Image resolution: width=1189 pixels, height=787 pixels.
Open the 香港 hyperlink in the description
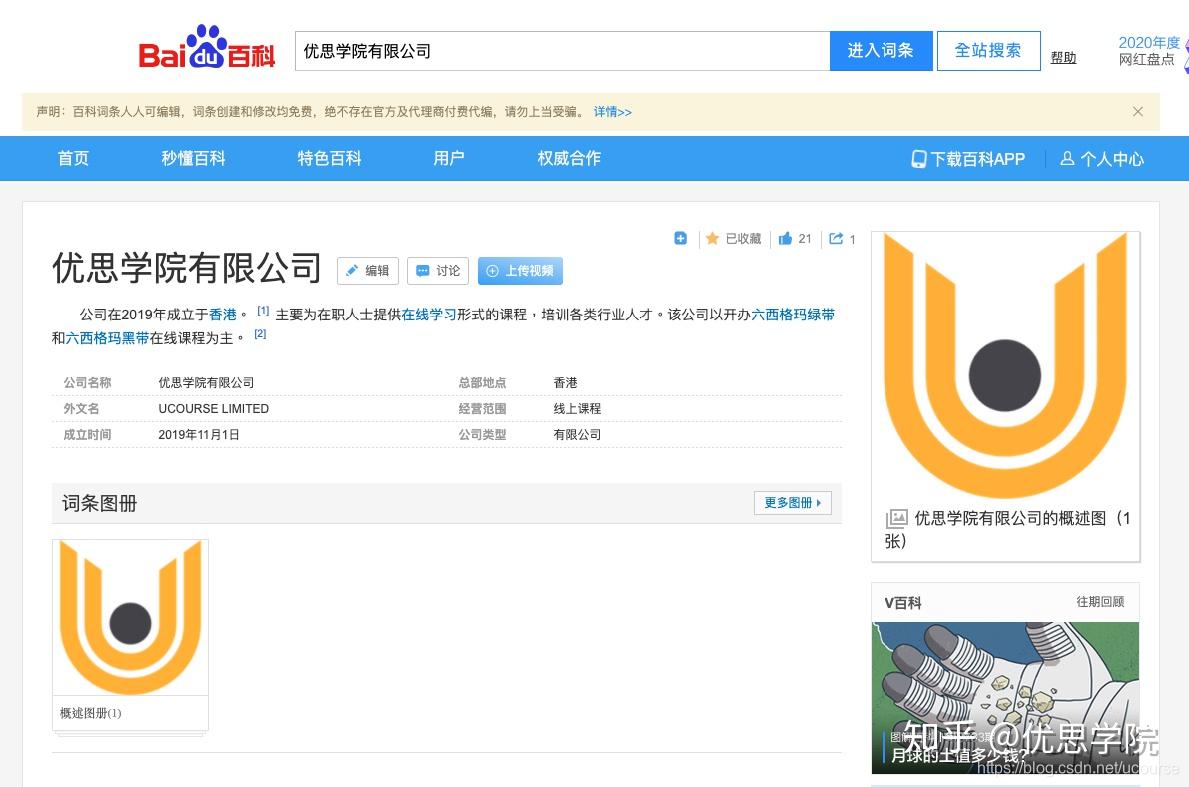221,314
